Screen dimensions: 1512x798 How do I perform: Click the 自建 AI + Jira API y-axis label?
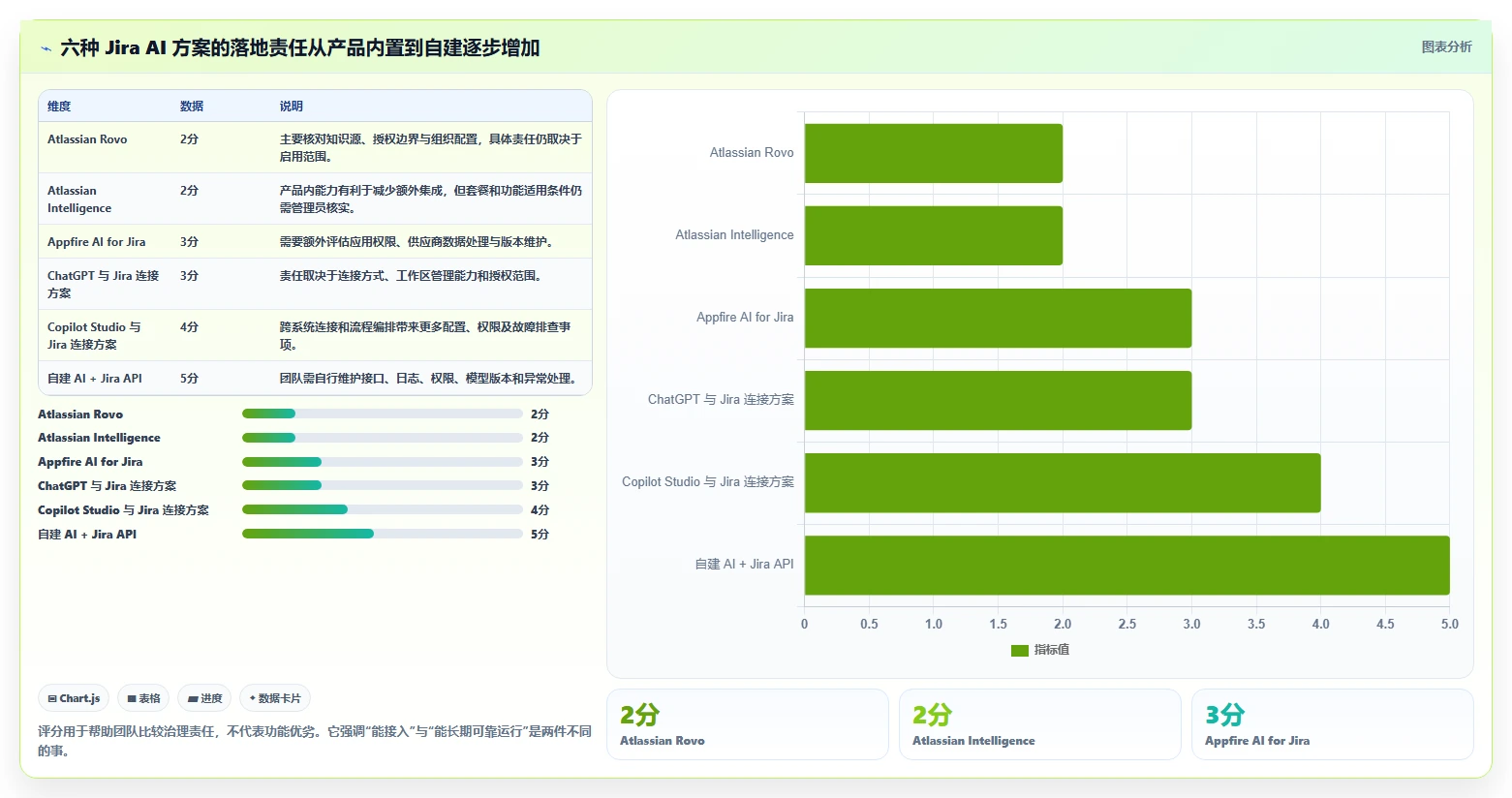[x=744, y=565]
